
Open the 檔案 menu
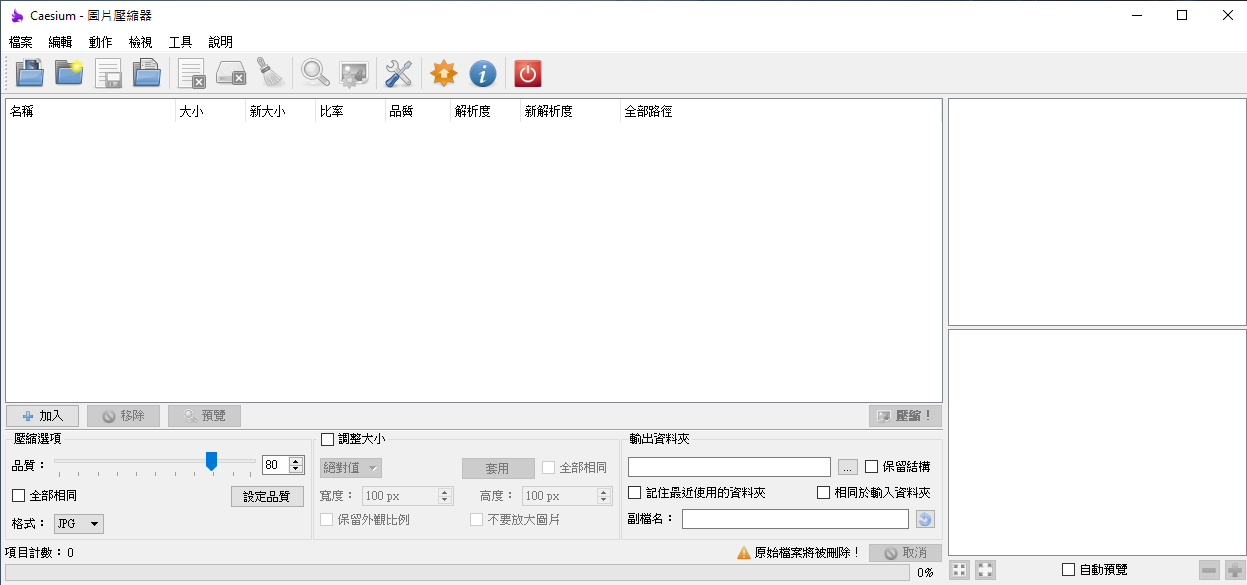(20, 42)
